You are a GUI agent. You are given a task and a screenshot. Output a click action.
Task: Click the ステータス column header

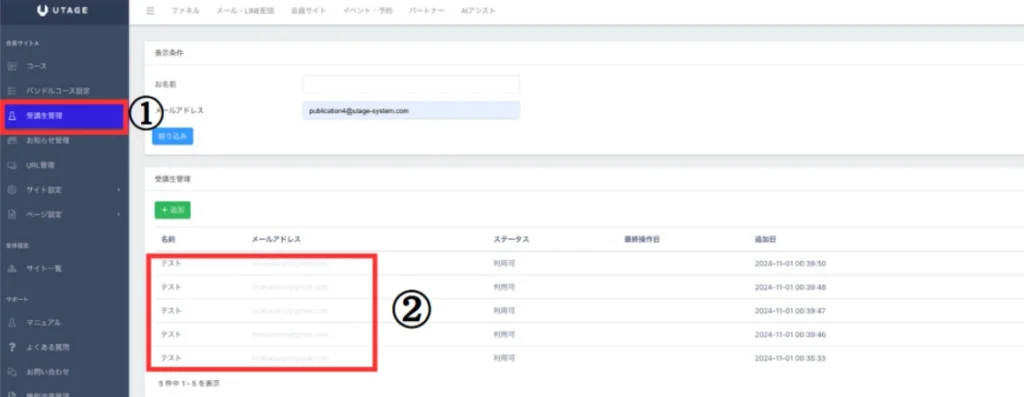click(511, 240)
